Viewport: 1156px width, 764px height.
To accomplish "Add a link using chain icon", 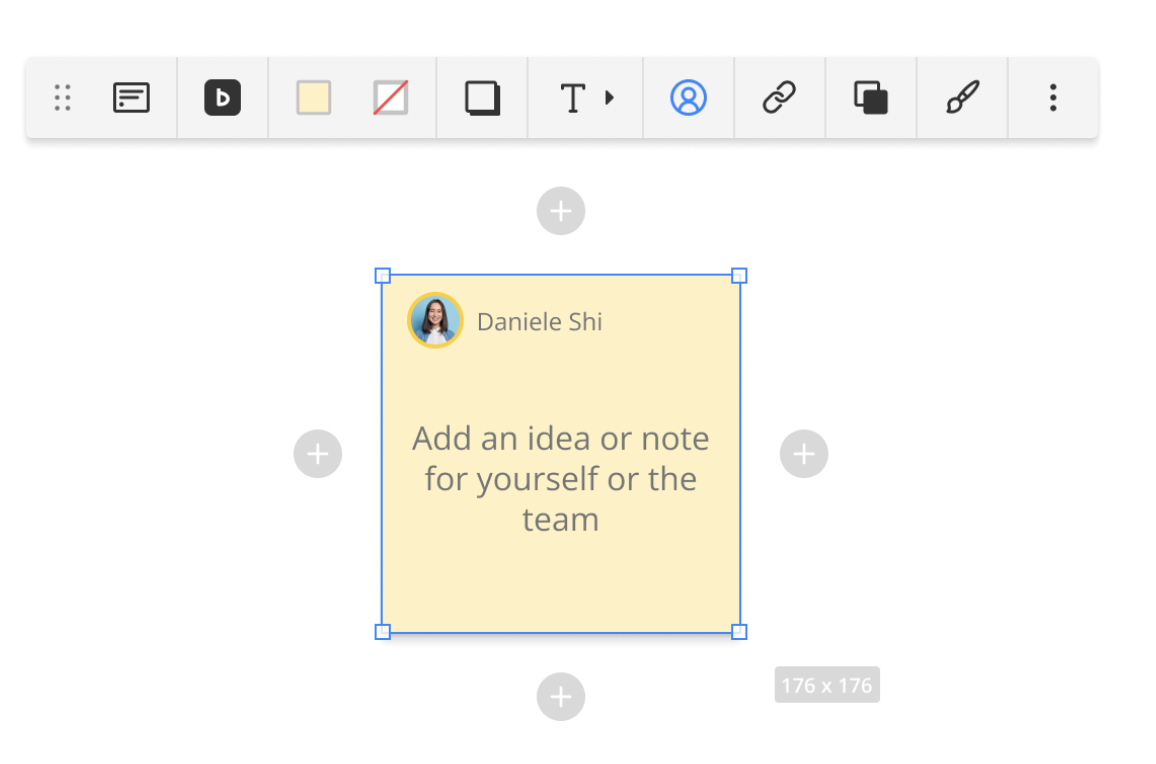I will point(779,98).
